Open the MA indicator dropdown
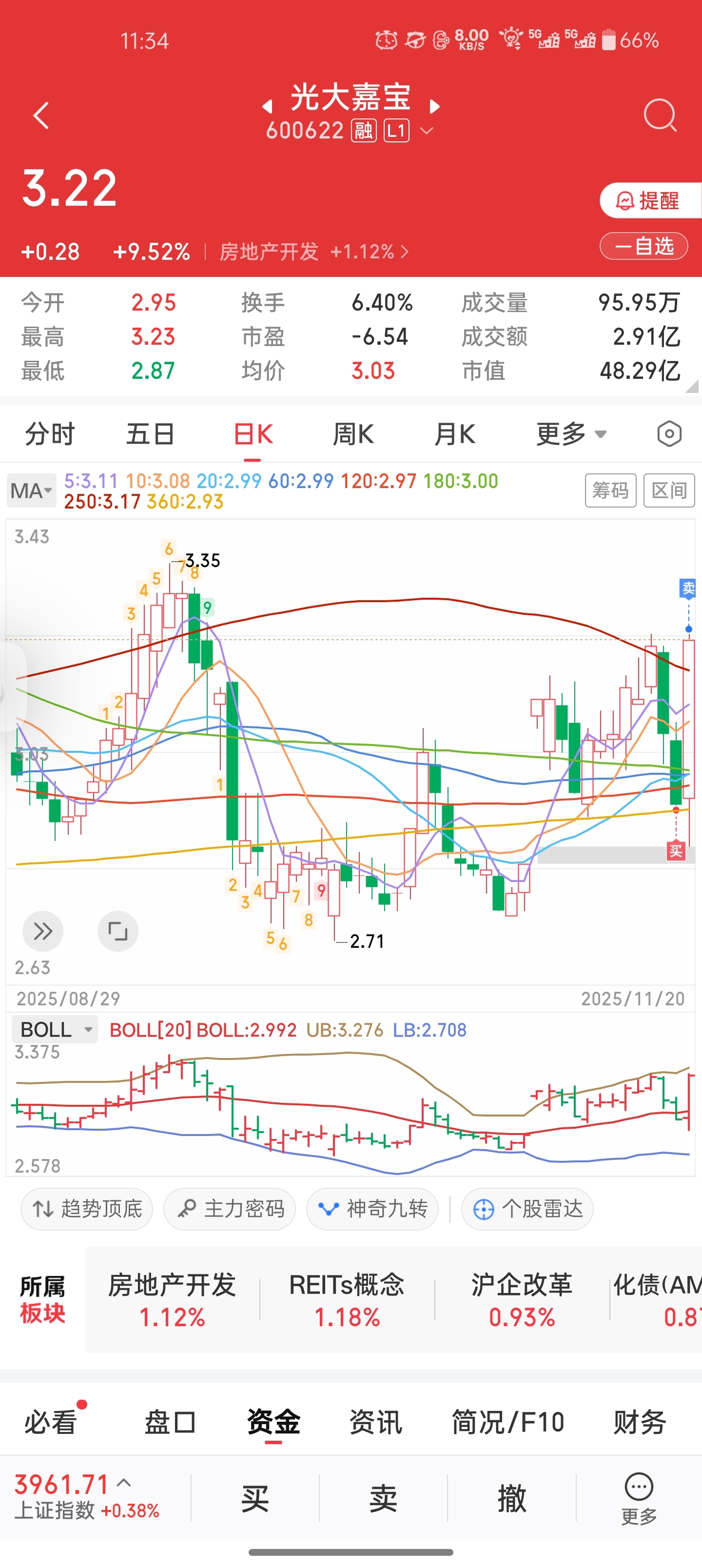This screenshot has height=1568, width=702. [32, 490]
